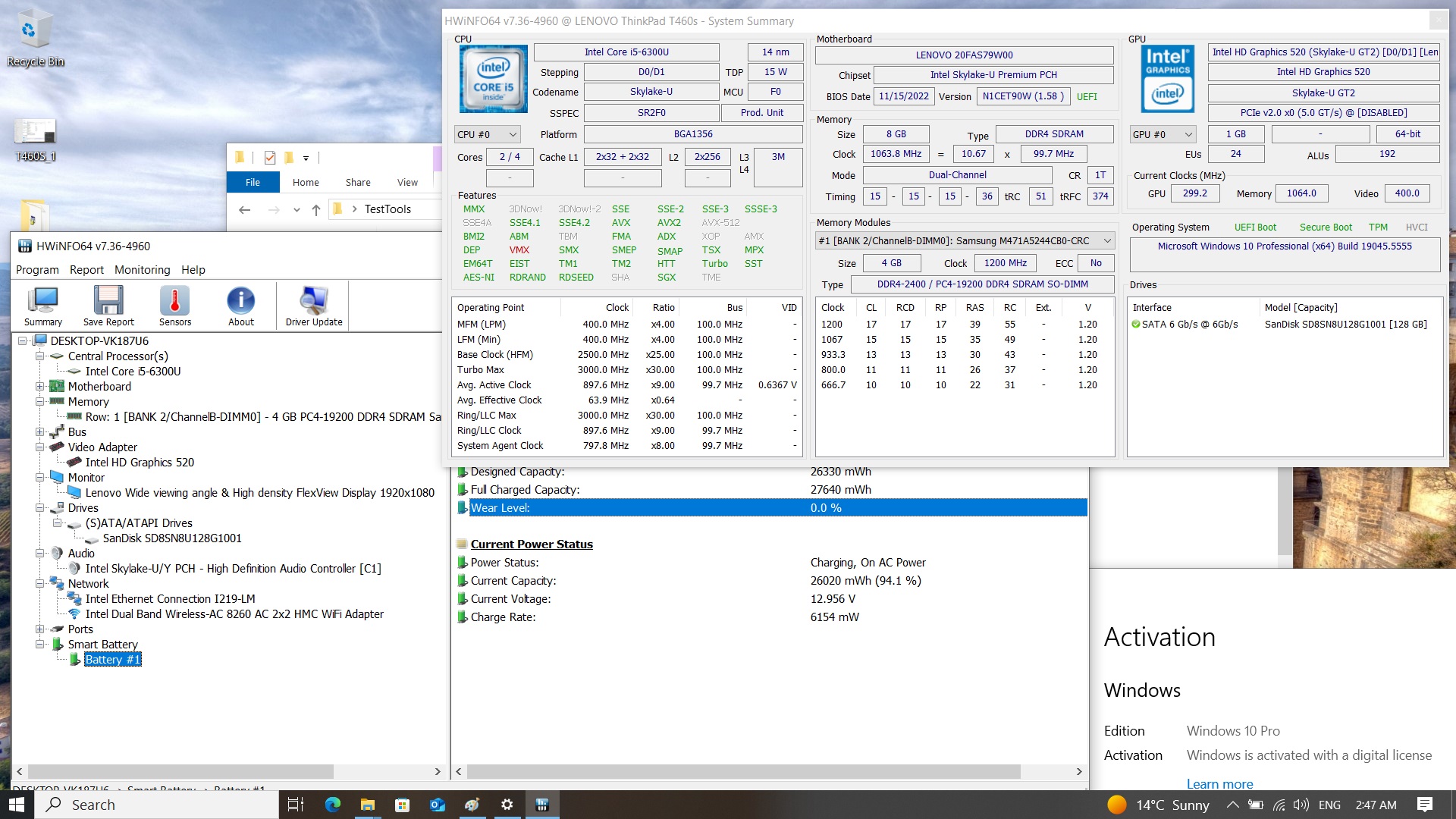Click the Windows Start button
Screen dimensions: 1456x819
pyautogui.click(x=17, y=805)
